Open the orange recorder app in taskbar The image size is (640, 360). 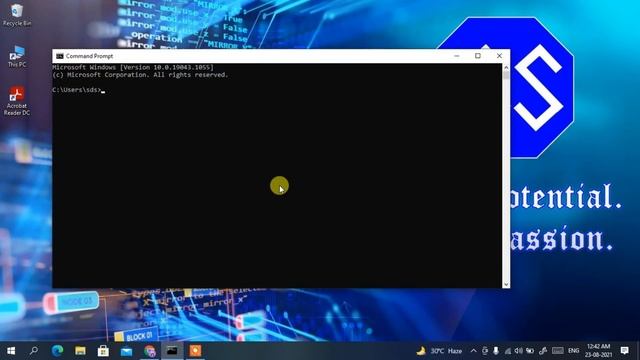195,351
